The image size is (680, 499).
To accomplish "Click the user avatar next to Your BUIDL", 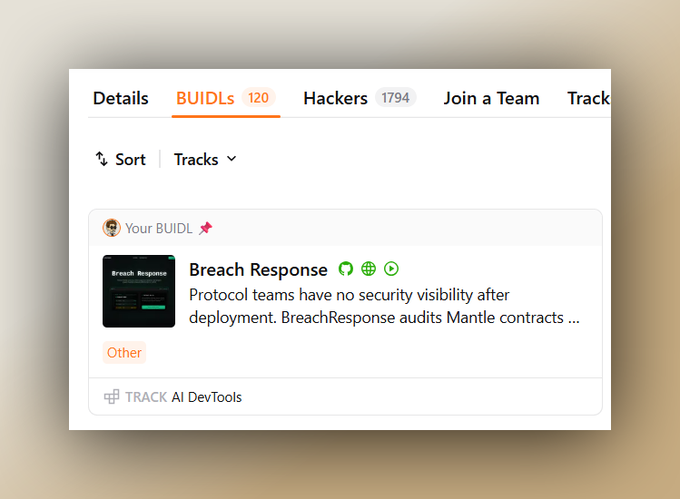I will point(111,228).
